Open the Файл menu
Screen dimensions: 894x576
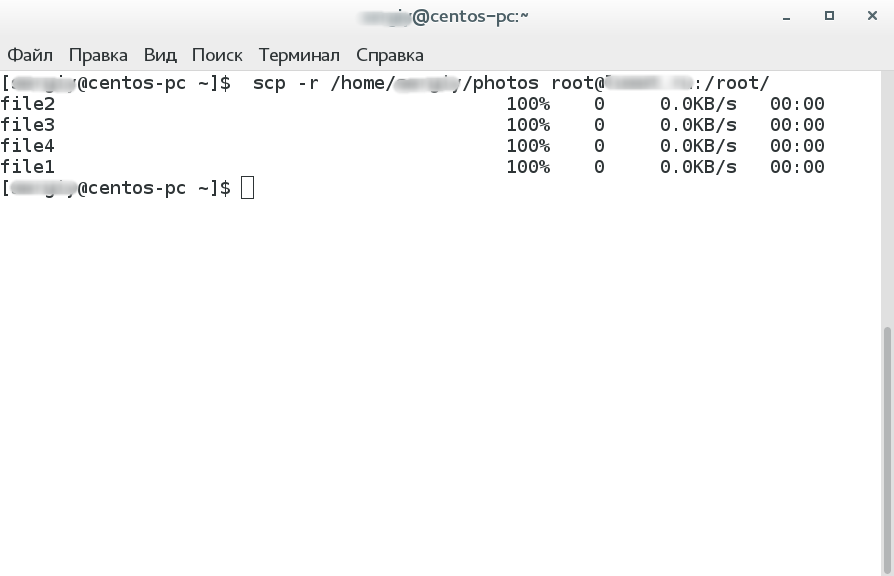30,55
